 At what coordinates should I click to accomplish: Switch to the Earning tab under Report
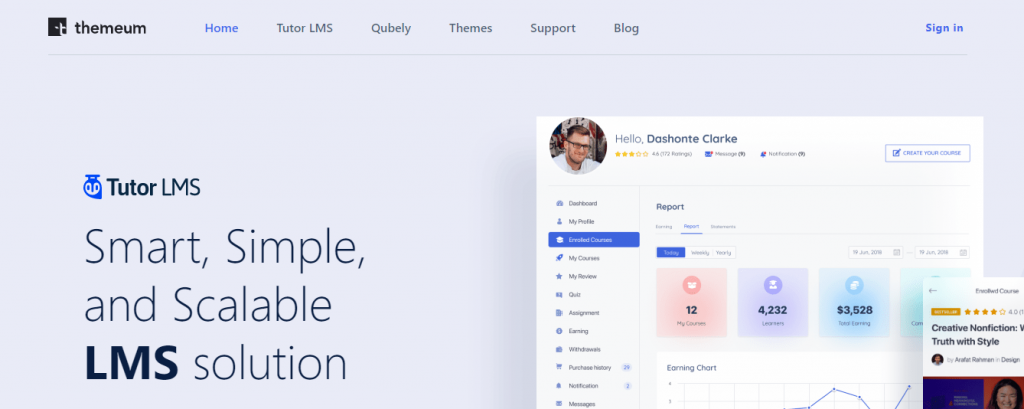pos(664,227)
